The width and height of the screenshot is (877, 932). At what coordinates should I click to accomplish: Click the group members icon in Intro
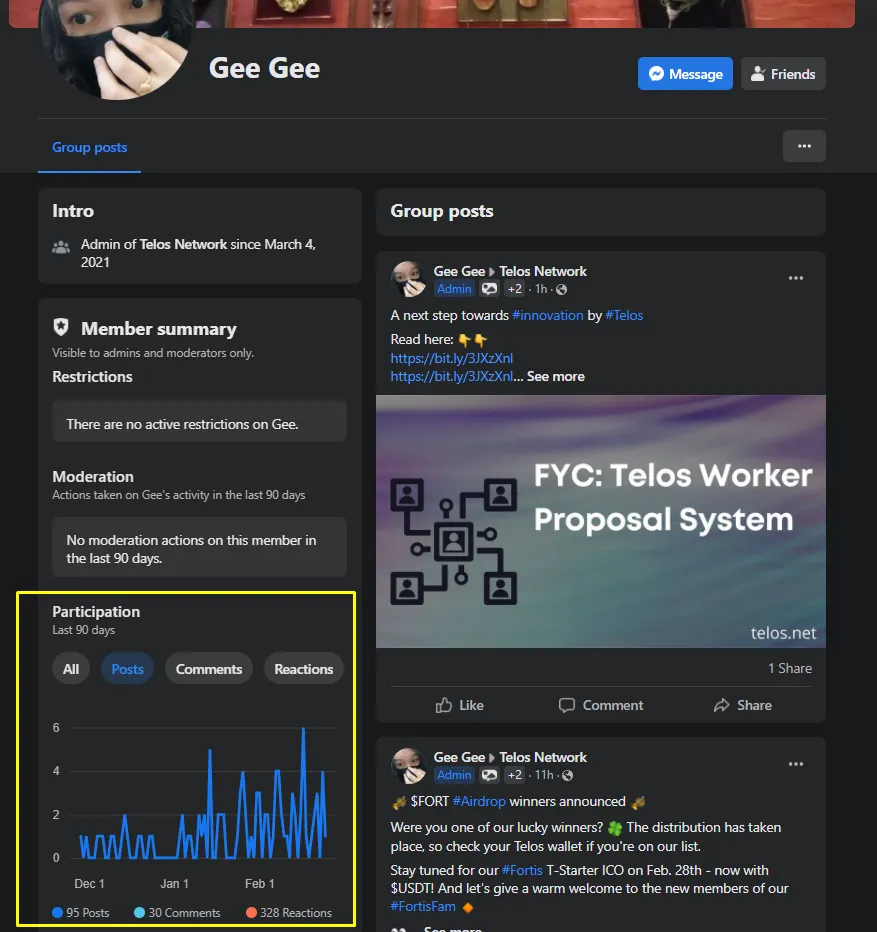tap(61, 247)
